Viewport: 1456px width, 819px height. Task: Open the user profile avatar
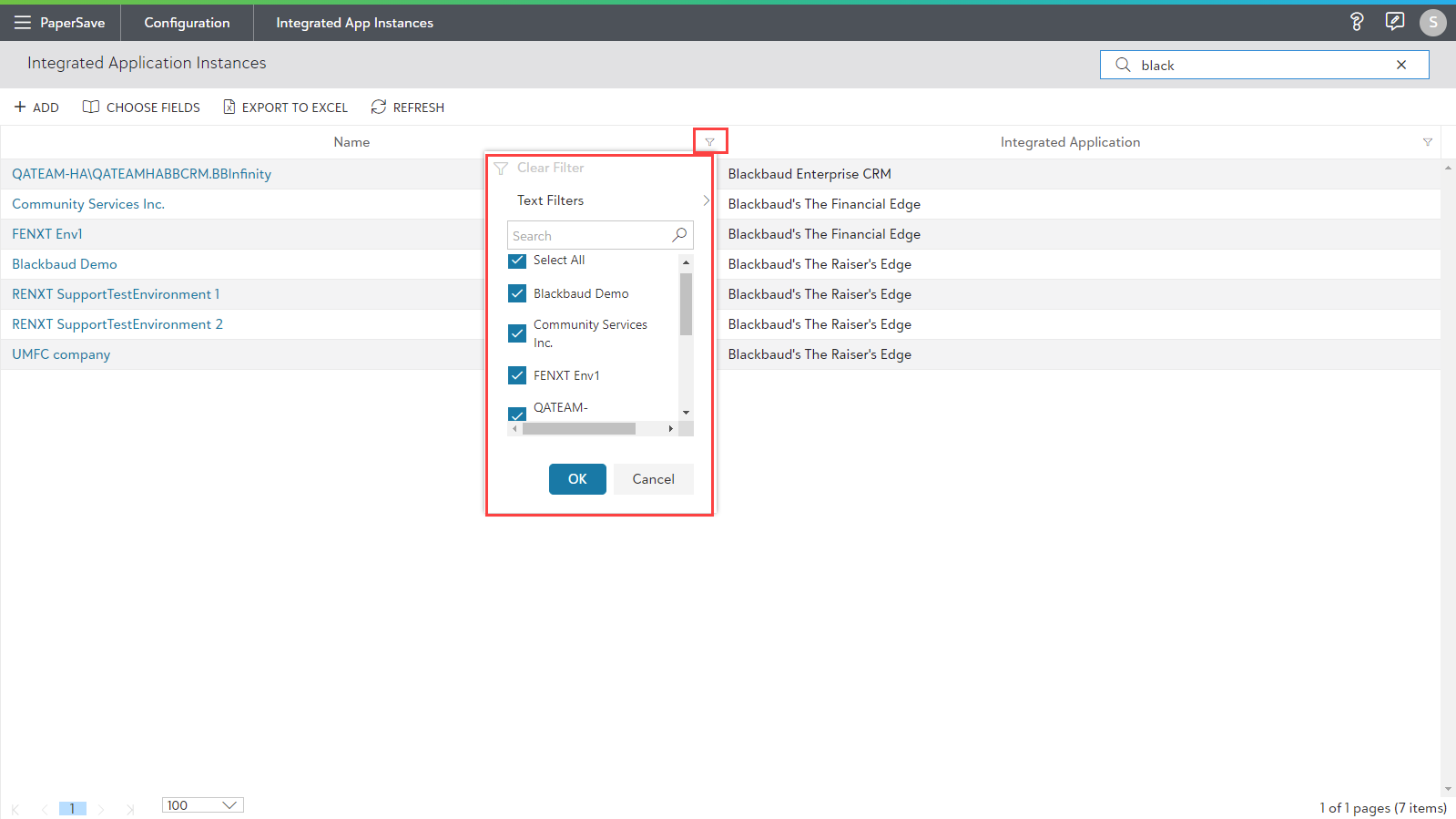[x=1432, y=22]
